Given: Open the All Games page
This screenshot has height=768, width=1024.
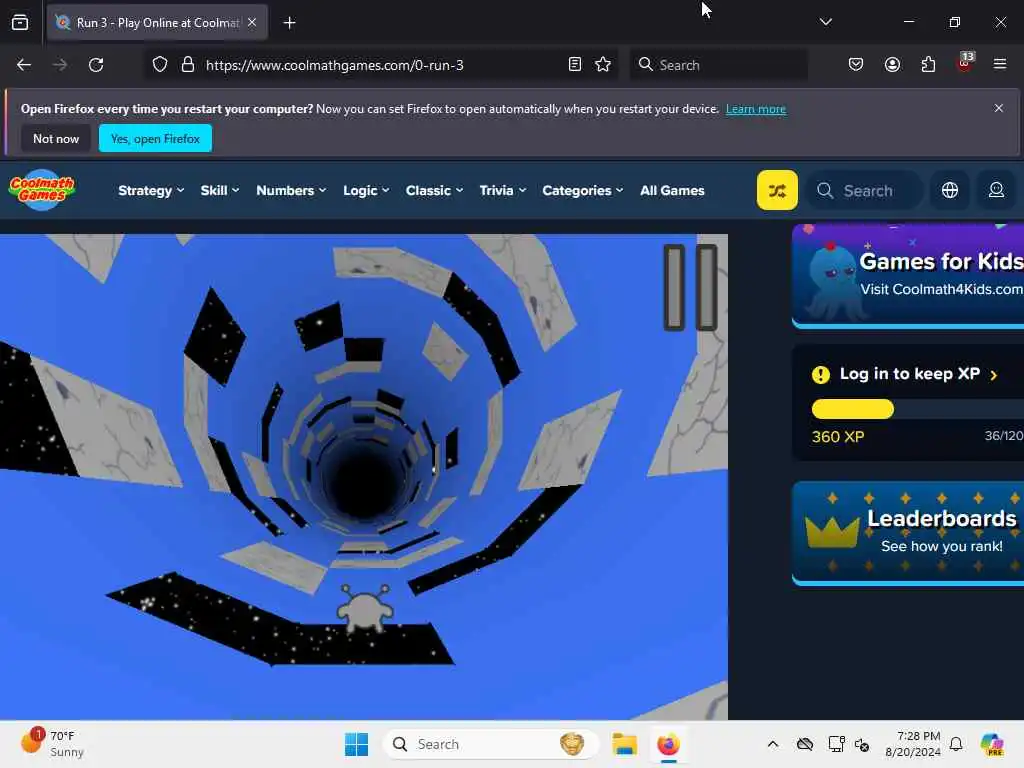Looking at the screenshot, I should click(672, 191).
